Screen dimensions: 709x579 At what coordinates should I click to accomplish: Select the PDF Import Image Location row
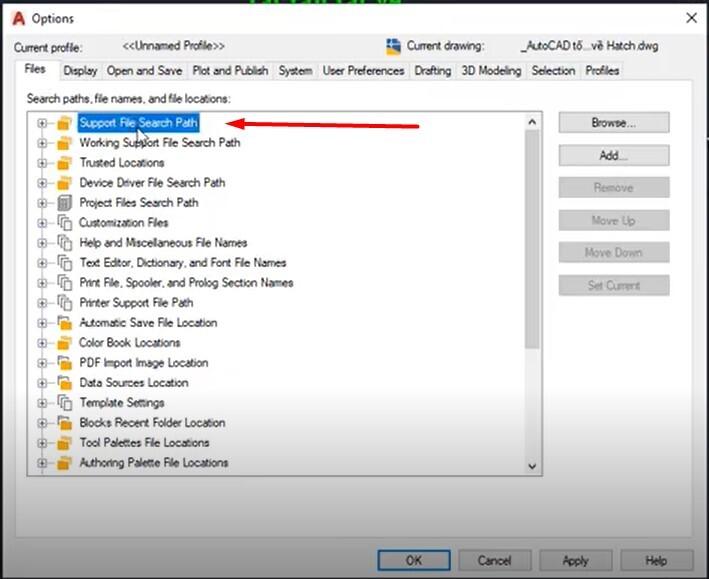point(144,363)
